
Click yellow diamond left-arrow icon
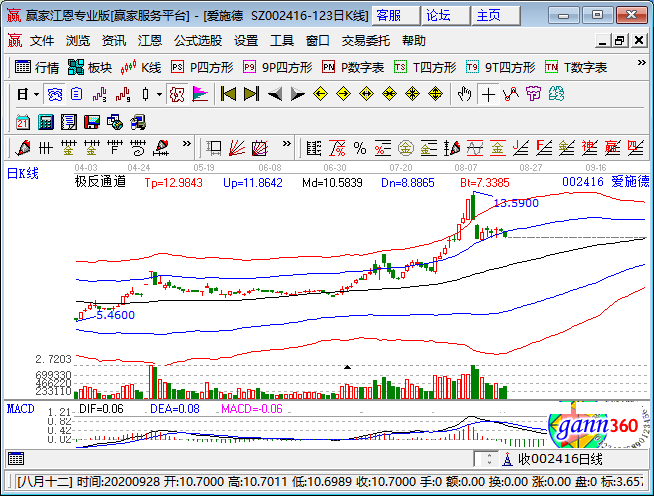(320, 94)
